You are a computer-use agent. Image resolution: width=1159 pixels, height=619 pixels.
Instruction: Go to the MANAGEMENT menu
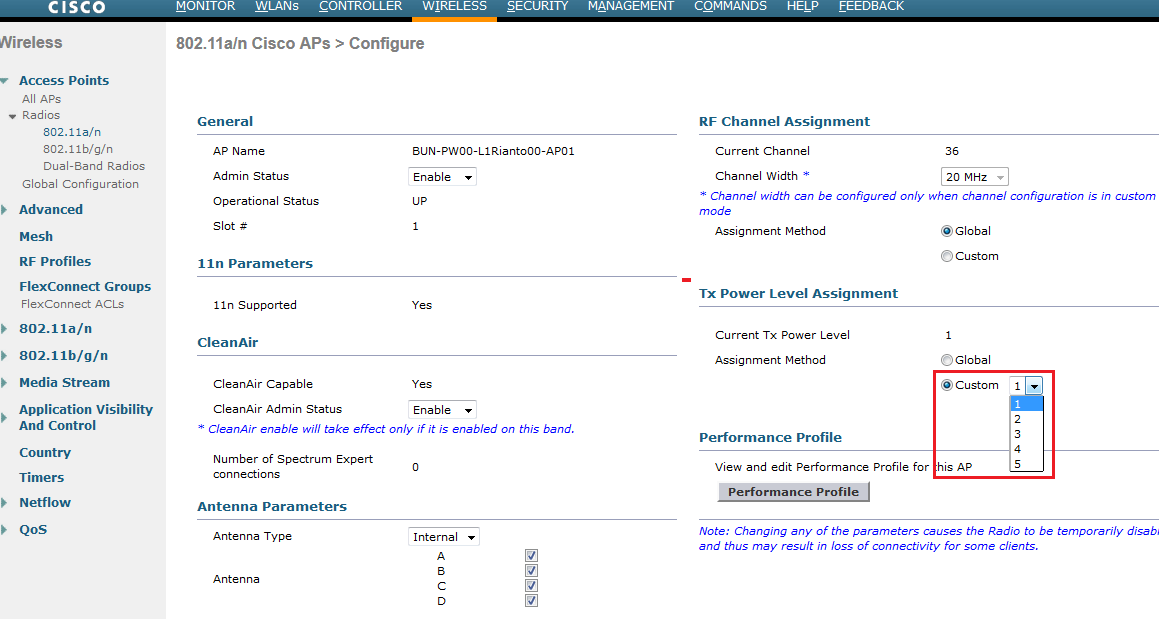(630, 7)
